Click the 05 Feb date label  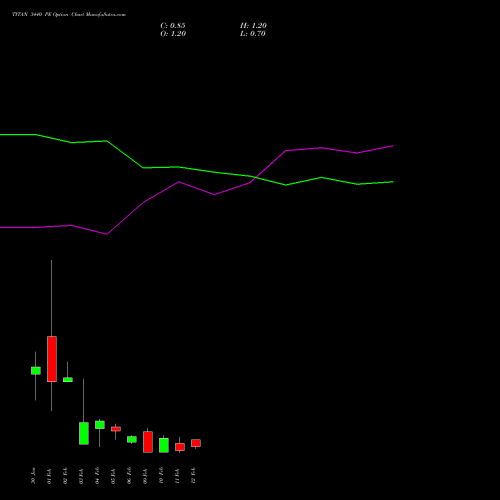coord(113,476)
